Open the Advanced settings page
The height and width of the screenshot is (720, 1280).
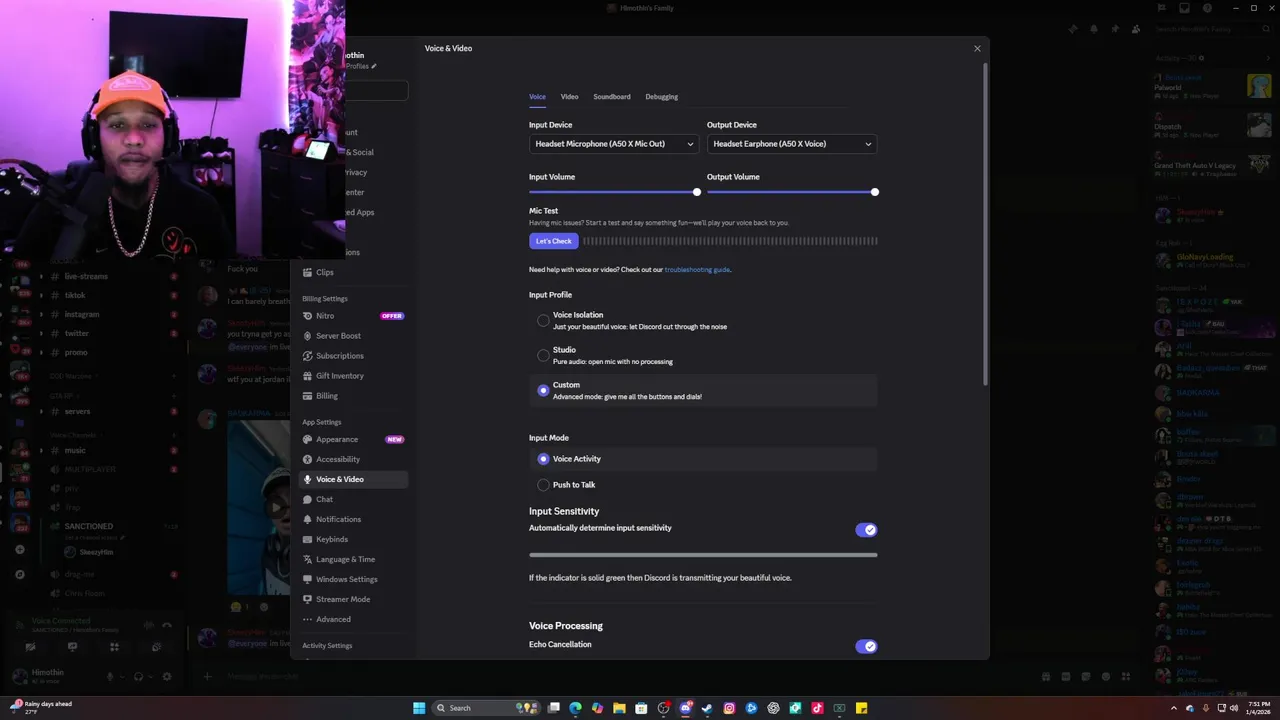[x=352, y=619]
